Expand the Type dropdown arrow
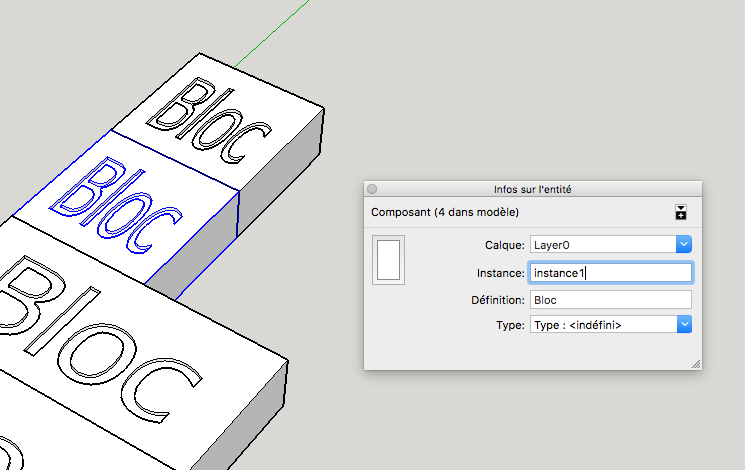Image resolution: width=745 pixels, height=470 pixels. 684,325
